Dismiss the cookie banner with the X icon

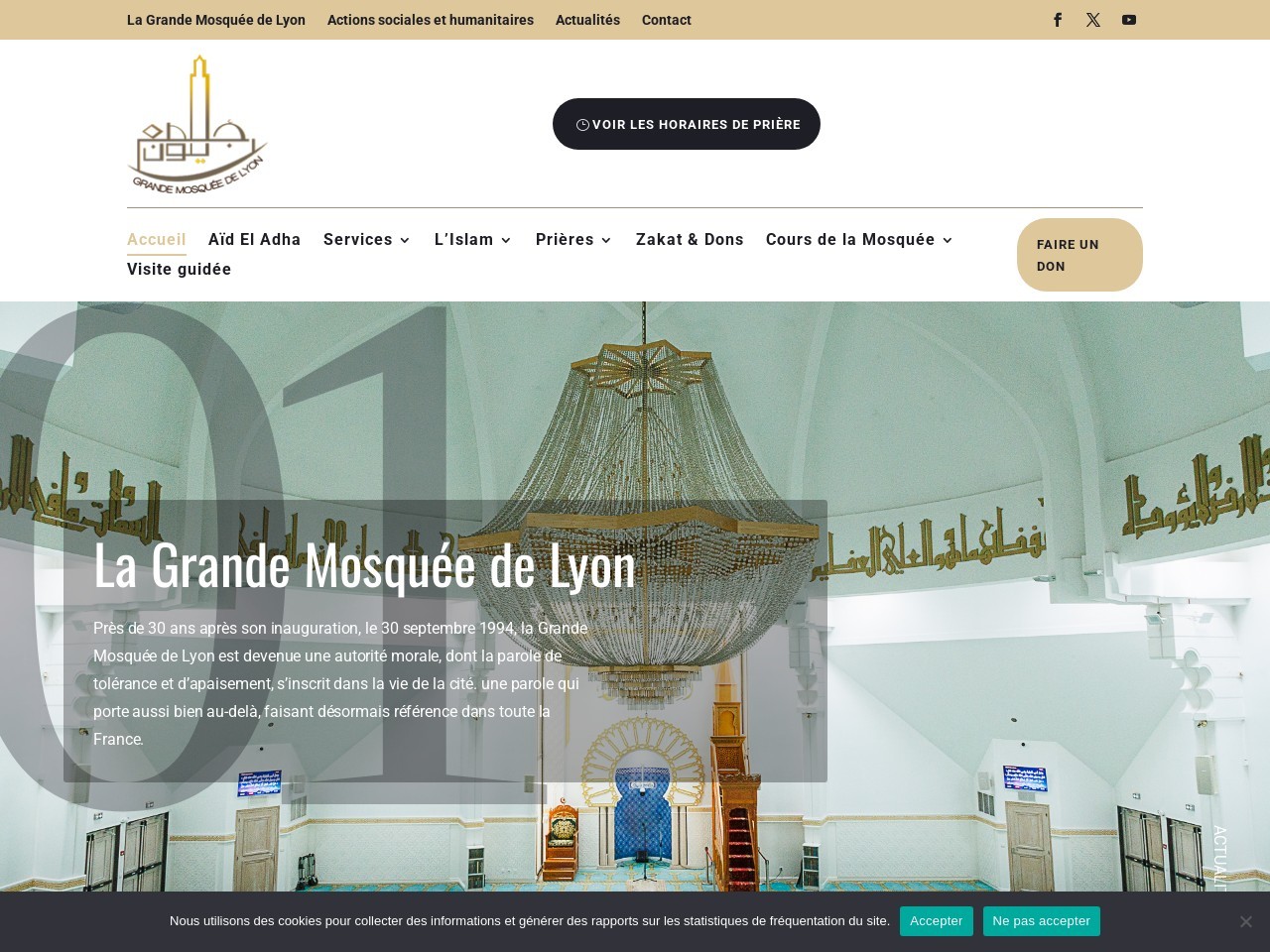click(1245, 921)
